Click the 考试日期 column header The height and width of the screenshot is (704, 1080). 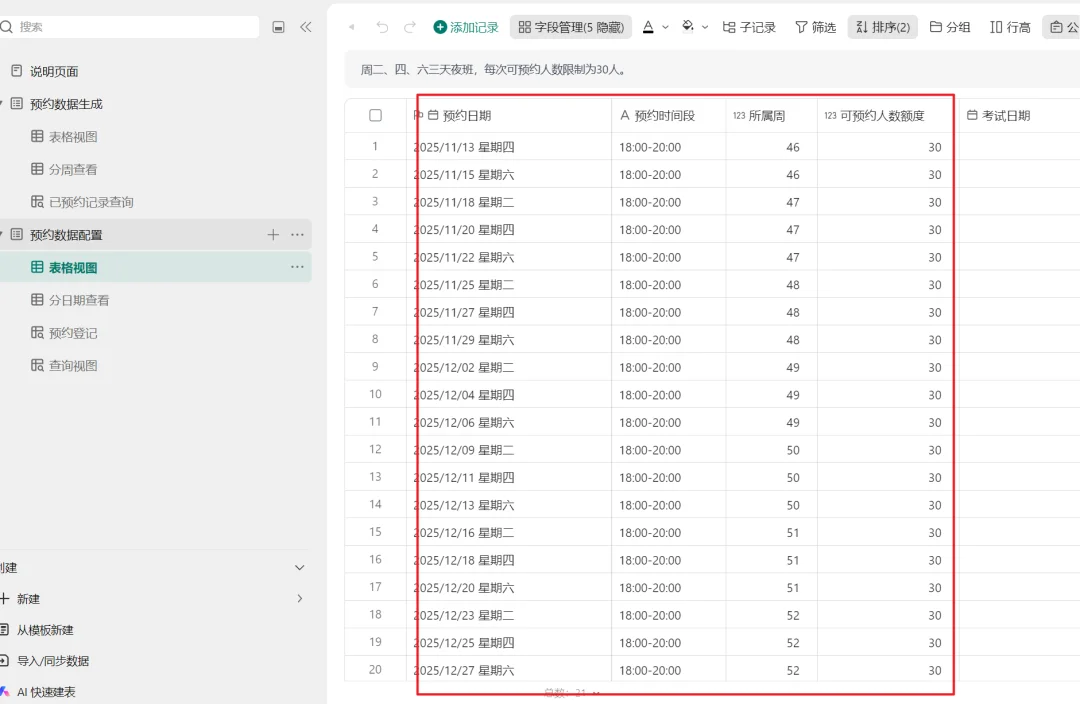[x=1018, y=115]
